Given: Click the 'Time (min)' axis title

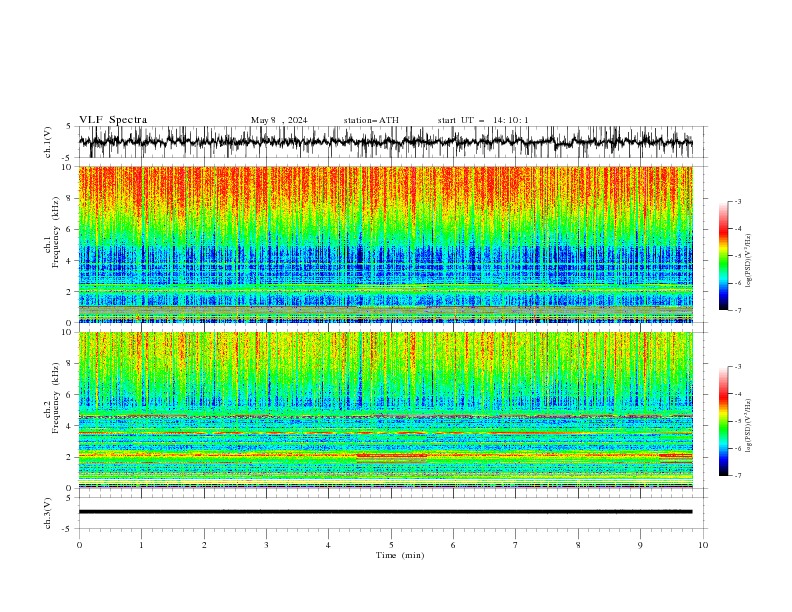Looking at the screenshot, I should (400, 555).
